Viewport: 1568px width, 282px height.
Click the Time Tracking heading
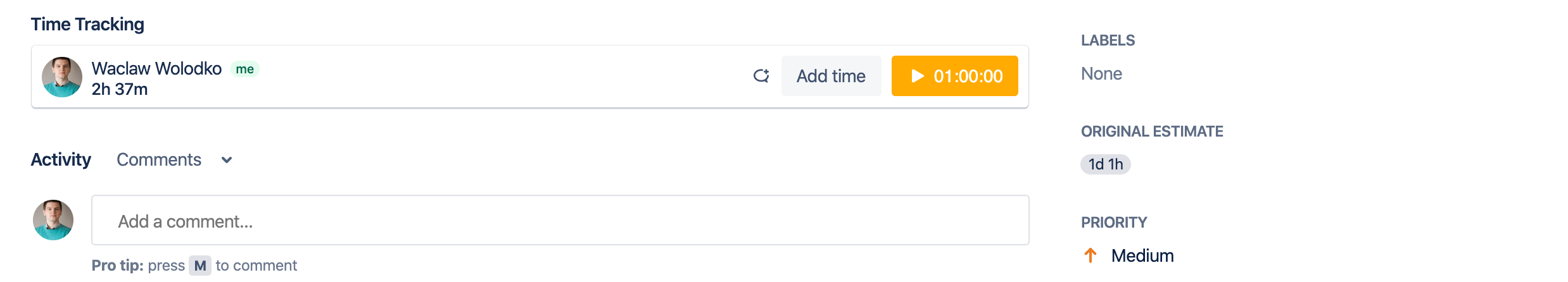point(87,24)
